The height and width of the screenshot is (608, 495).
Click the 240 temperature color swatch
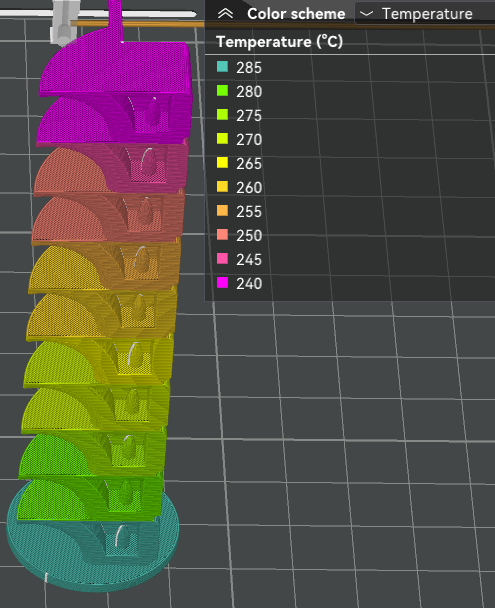pos(222,283)
